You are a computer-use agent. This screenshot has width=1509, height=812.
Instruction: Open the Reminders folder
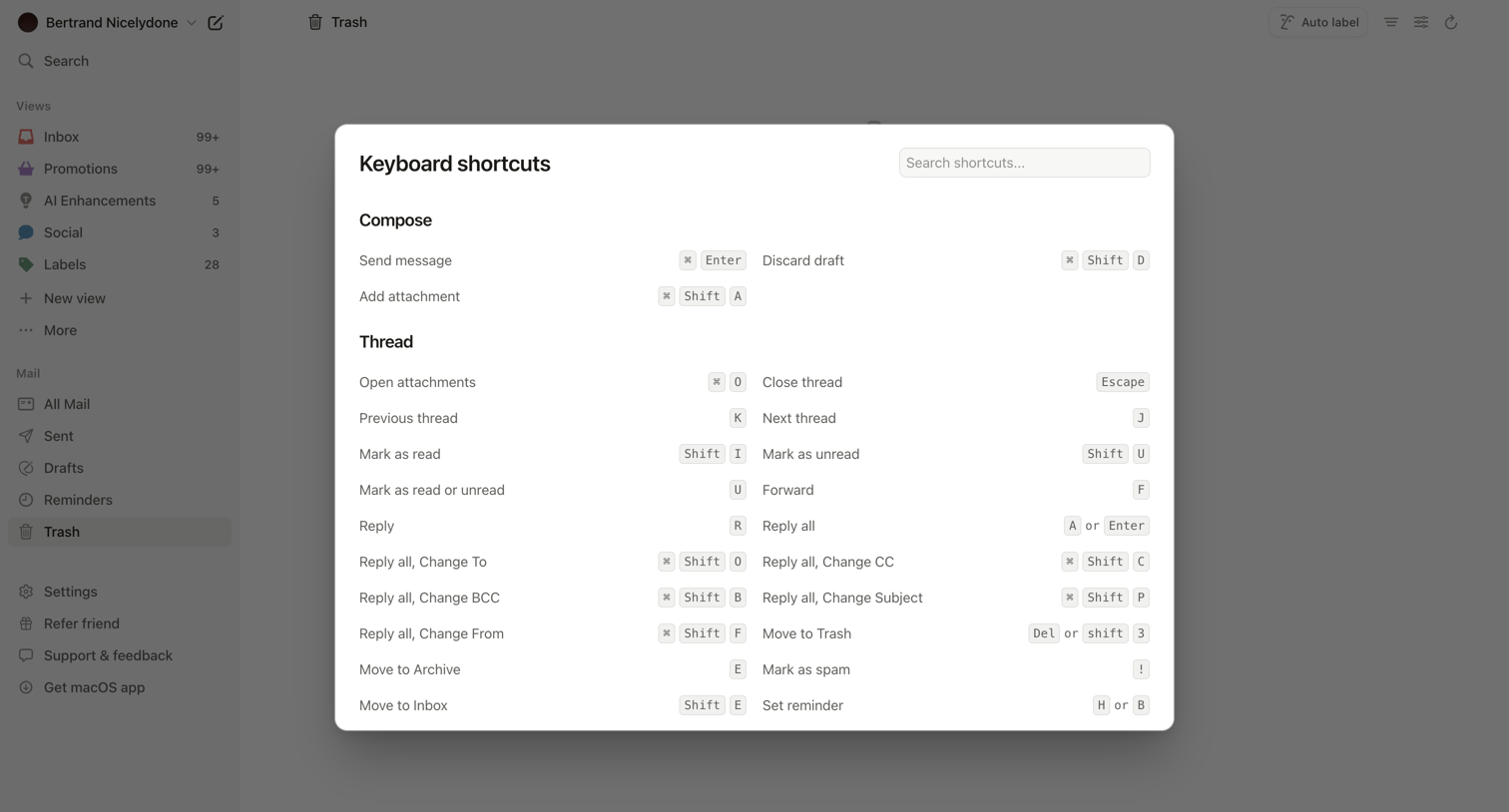(120, 500)
